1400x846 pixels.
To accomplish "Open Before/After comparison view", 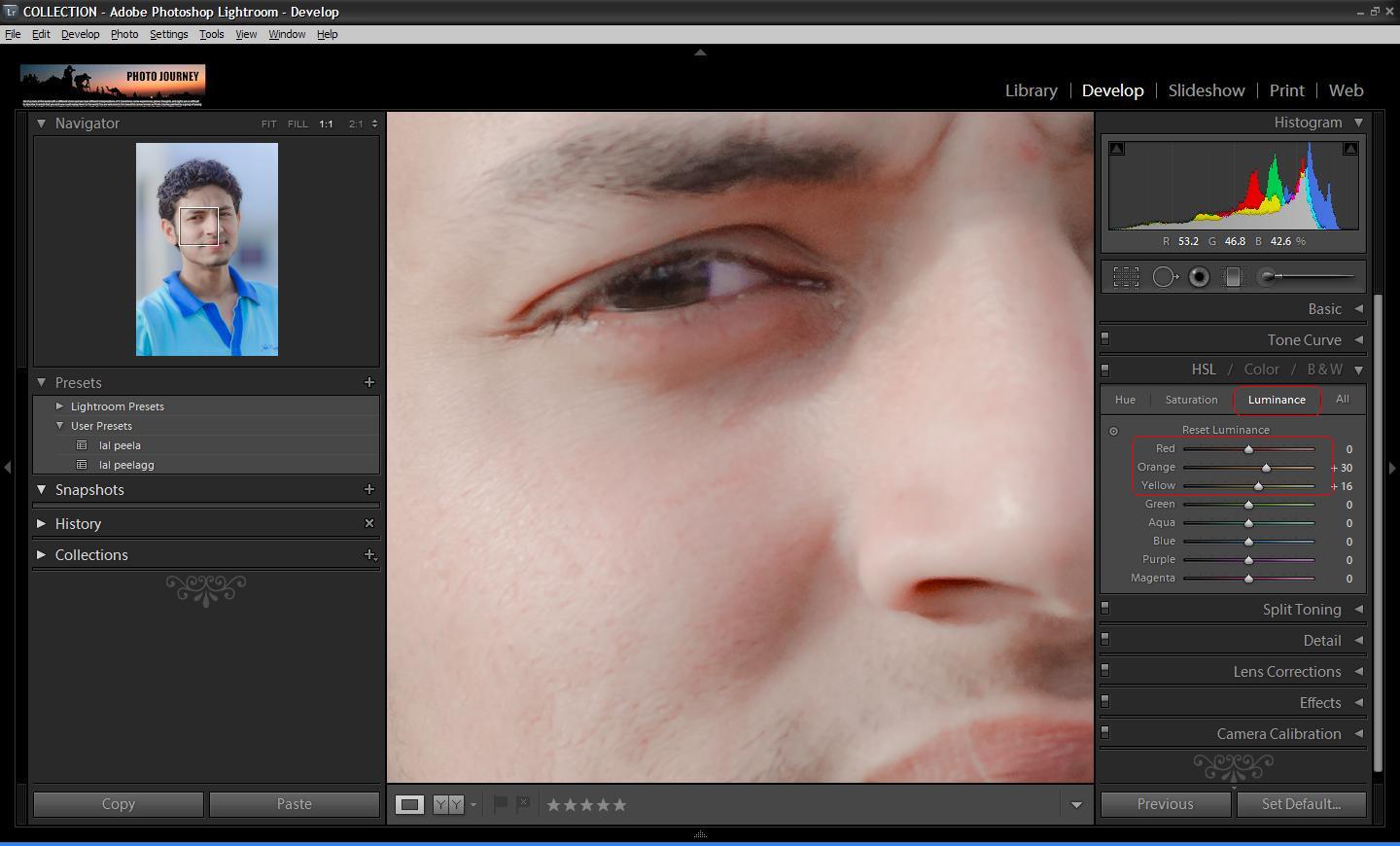I will [x=447, y=804].
